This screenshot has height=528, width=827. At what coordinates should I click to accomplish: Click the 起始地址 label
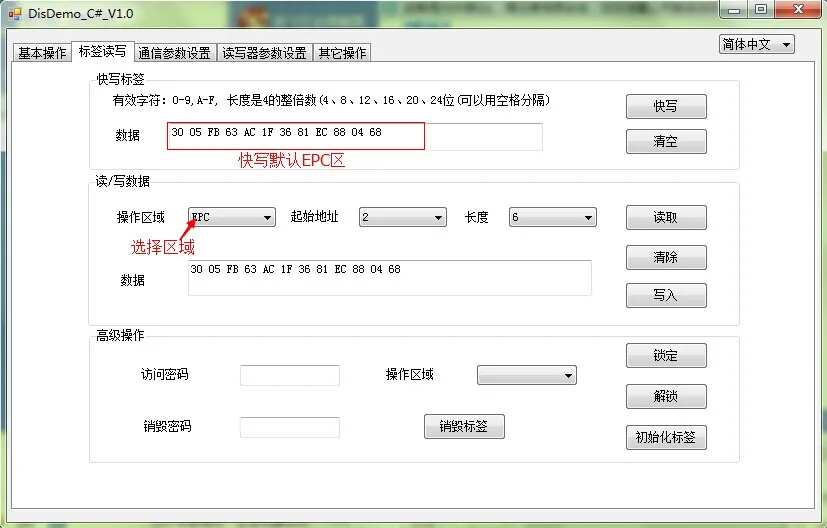coord(314,216)
